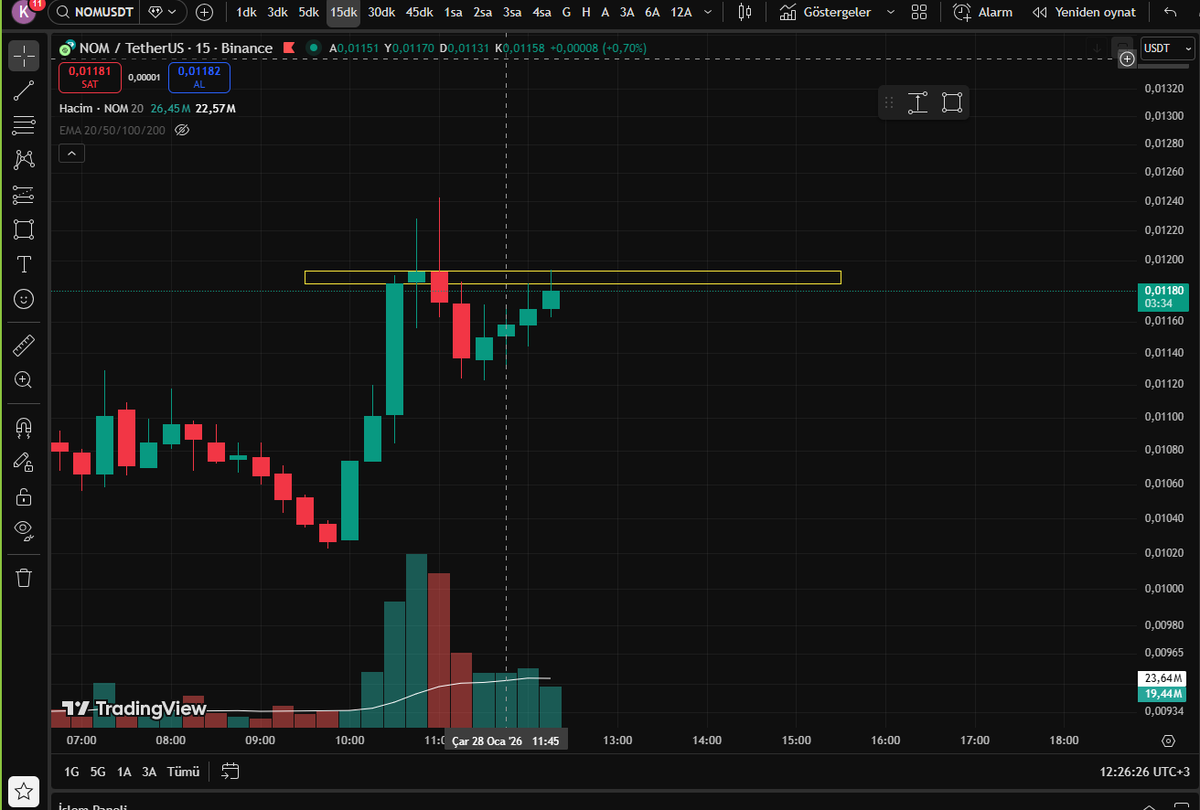Viewport: 1200px width, 810px height.
Task: Open the candlestick chart type selector
Action: coord(744,12)
